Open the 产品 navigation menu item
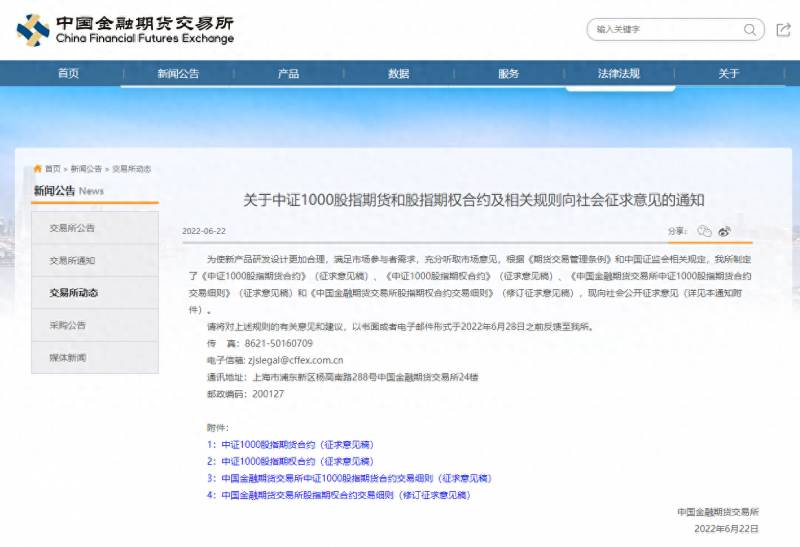800x547 pixels. click(x=288, y=73)
